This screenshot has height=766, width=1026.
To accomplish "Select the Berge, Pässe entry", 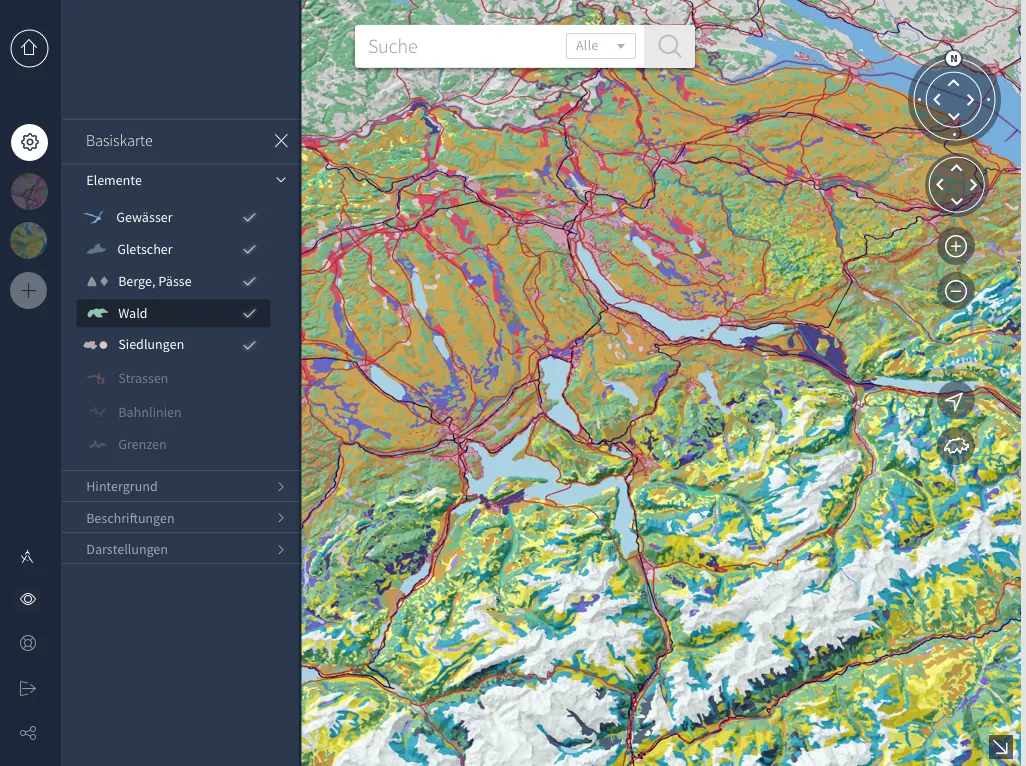I will coord(157,281).
